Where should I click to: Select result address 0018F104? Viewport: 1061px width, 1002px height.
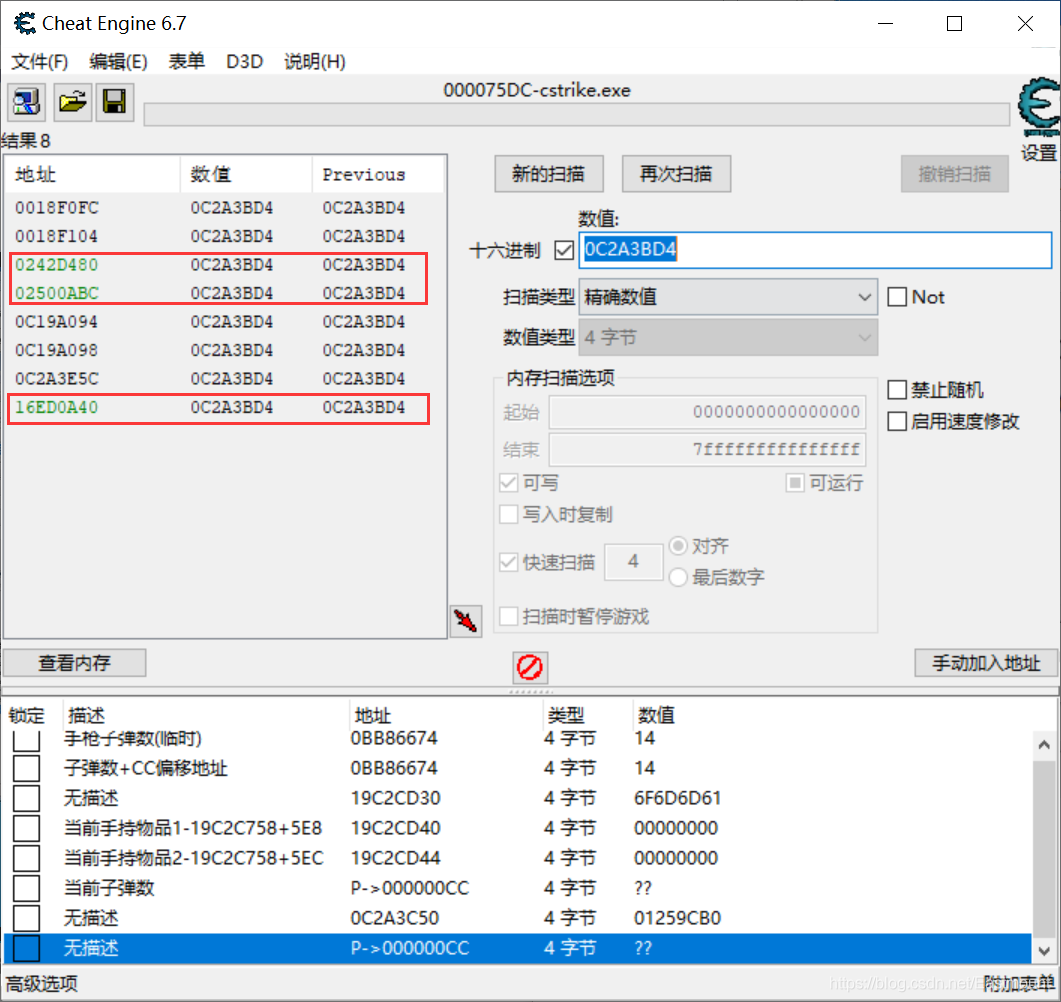click(57, 237)
